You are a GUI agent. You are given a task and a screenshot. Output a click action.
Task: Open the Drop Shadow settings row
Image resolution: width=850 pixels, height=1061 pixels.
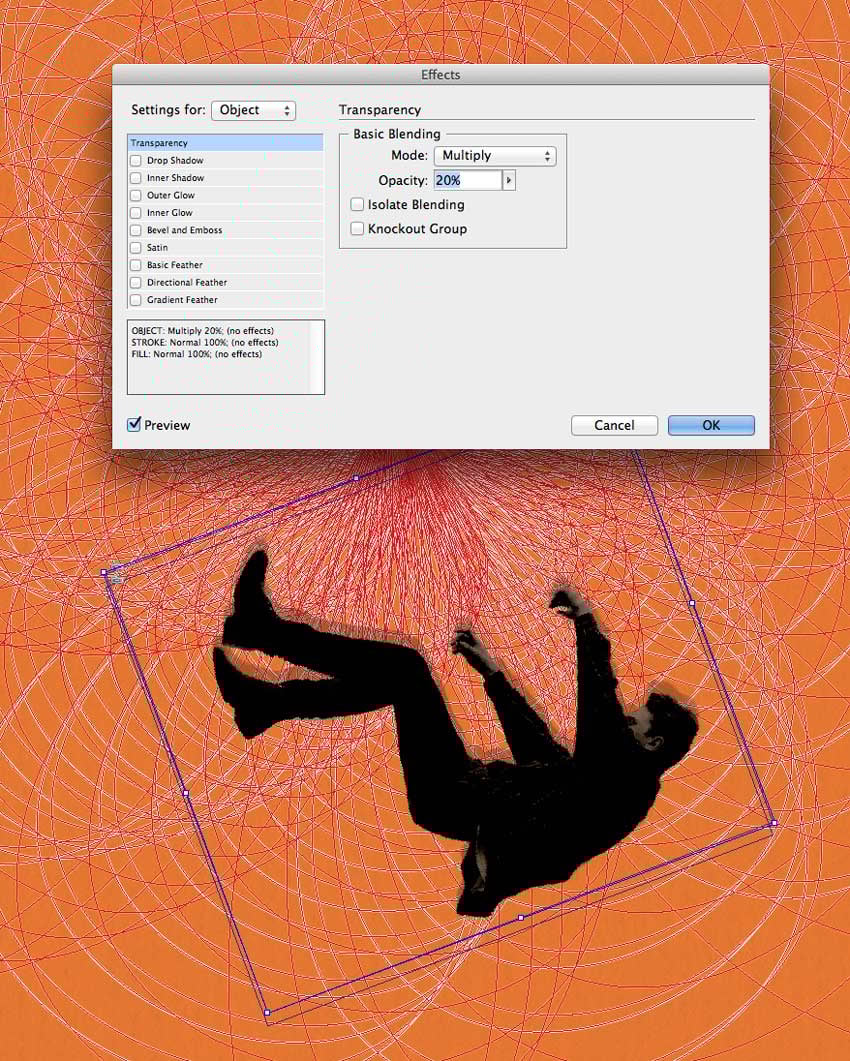click(225, 160)
